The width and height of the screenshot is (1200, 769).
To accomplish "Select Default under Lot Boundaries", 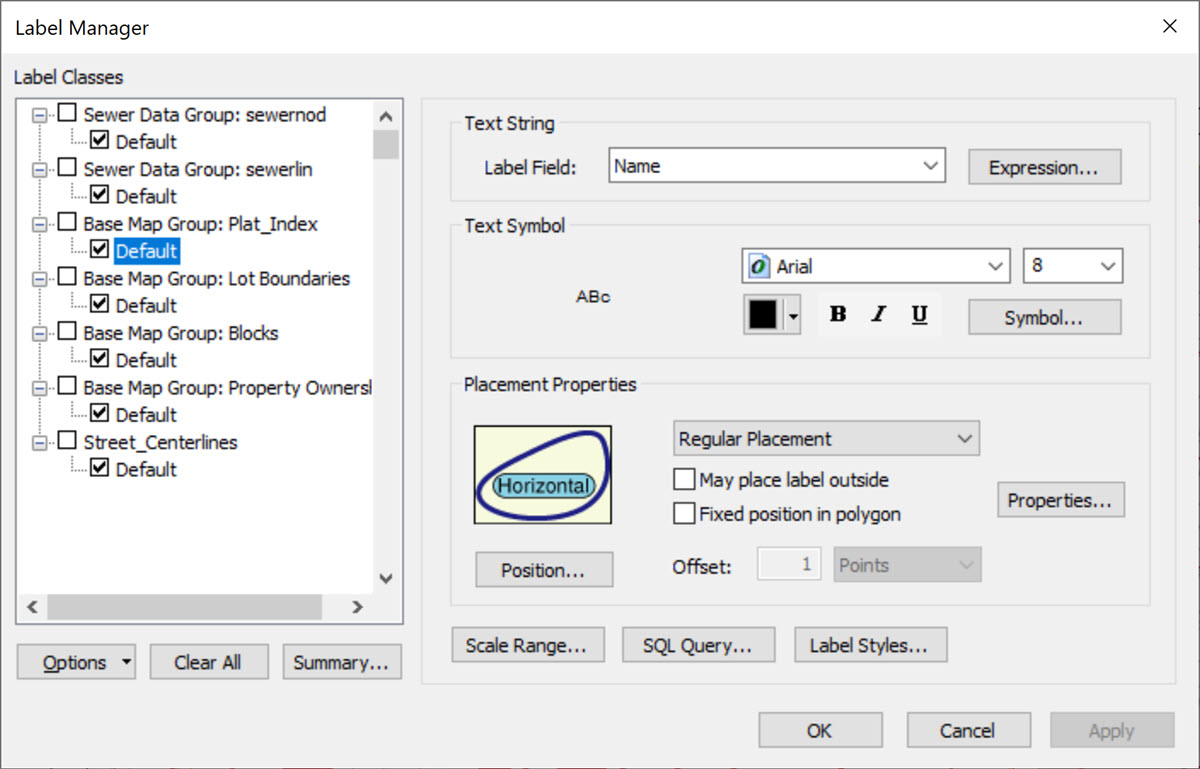I will click(146, 305).
